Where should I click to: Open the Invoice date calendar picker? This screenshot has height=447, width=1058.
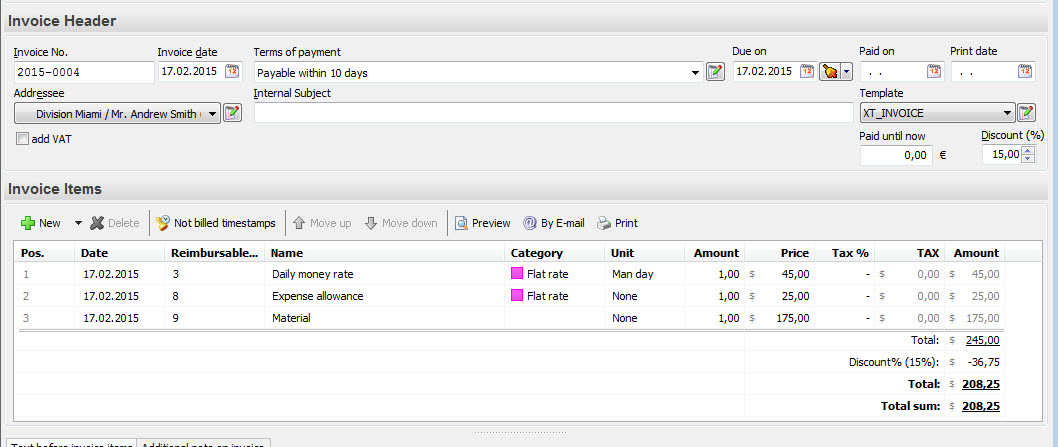click(232, 71)
